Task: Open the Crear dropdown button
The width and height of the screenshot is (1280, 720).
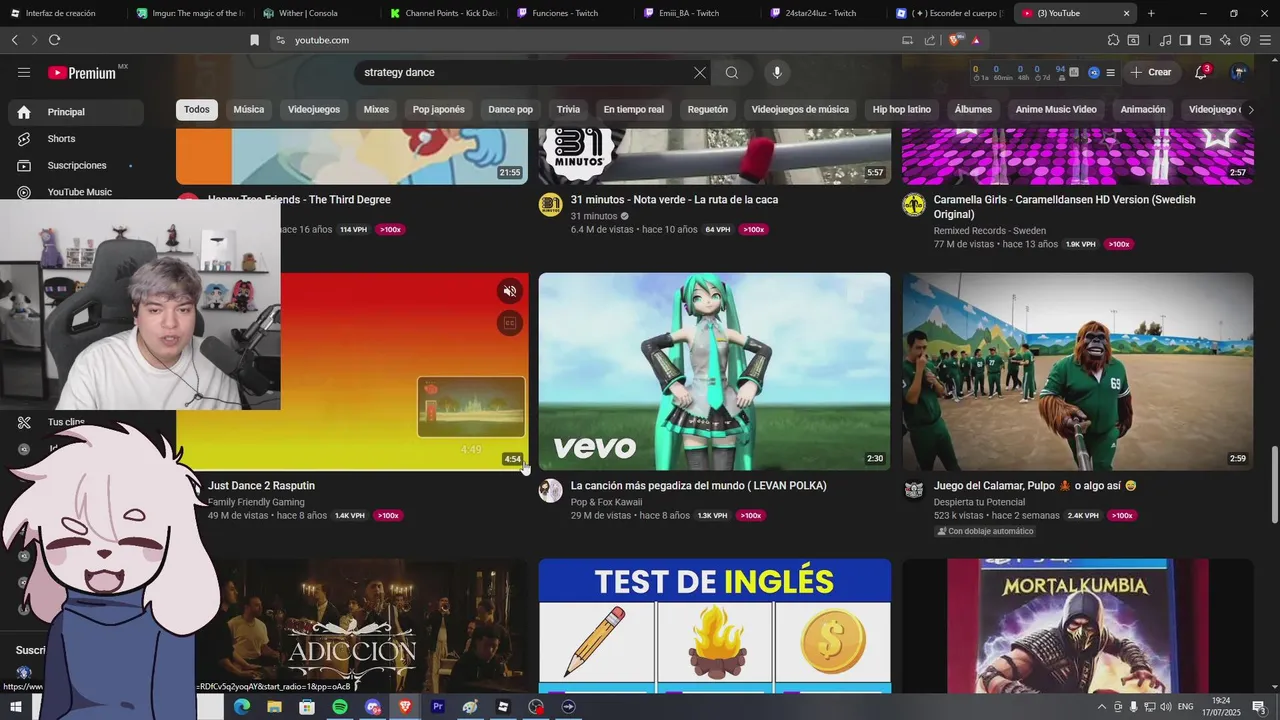Action: coord(1151,72)
